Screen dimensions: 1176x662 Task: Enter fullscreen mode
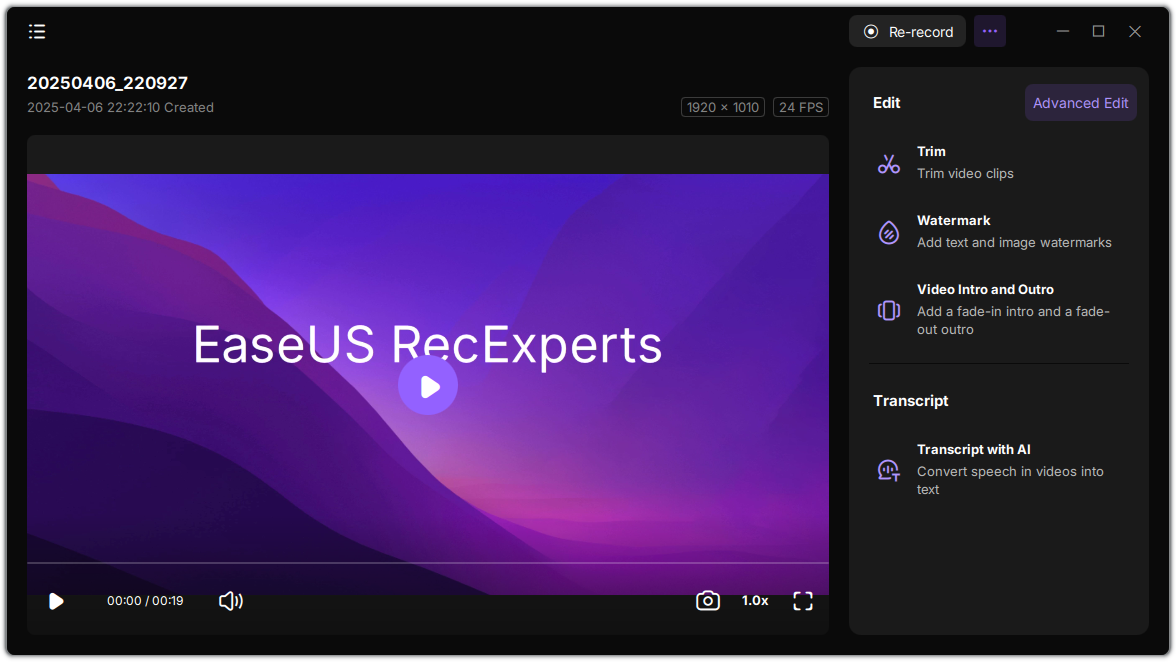[x=802, y=601]
